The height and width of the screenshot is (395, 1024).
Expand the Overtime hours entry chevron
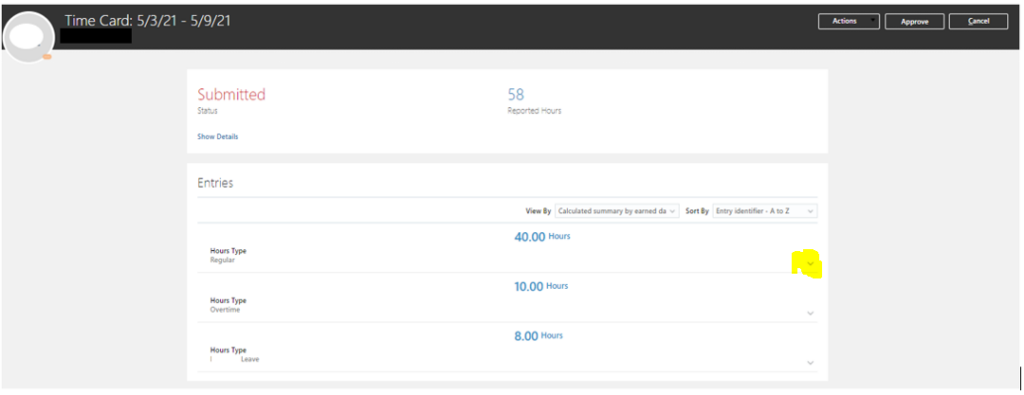point(810,313)
